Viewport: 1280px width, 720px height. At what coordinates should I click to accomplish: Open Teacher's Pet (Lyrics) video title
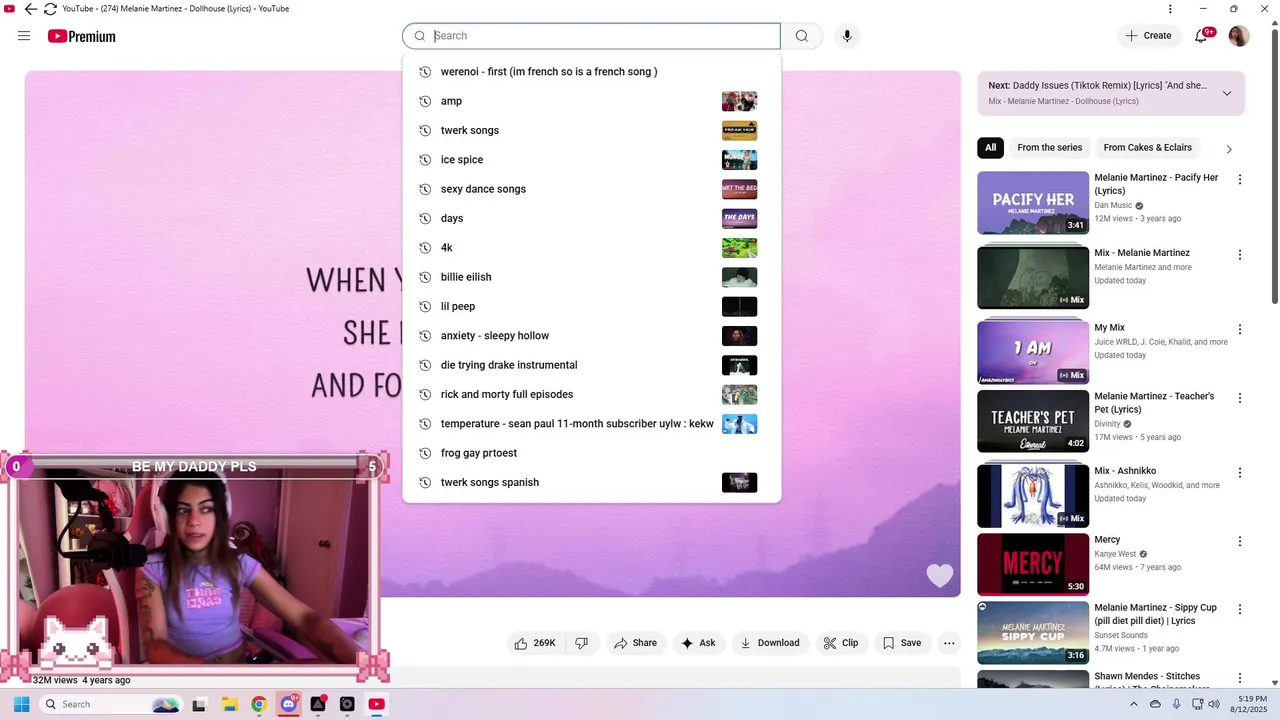pos(1154,402)
